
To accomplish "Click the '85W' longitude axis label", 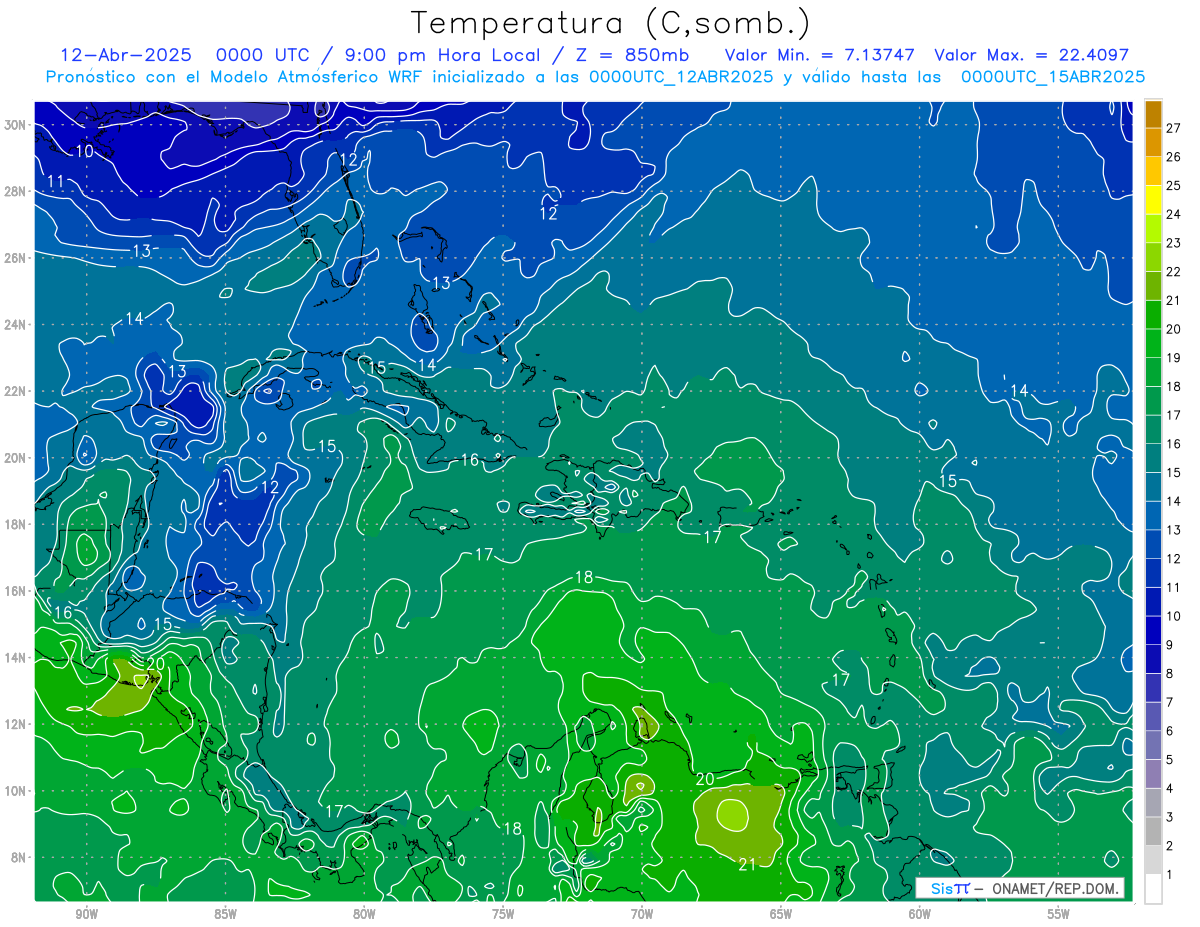I will [225, 914].
